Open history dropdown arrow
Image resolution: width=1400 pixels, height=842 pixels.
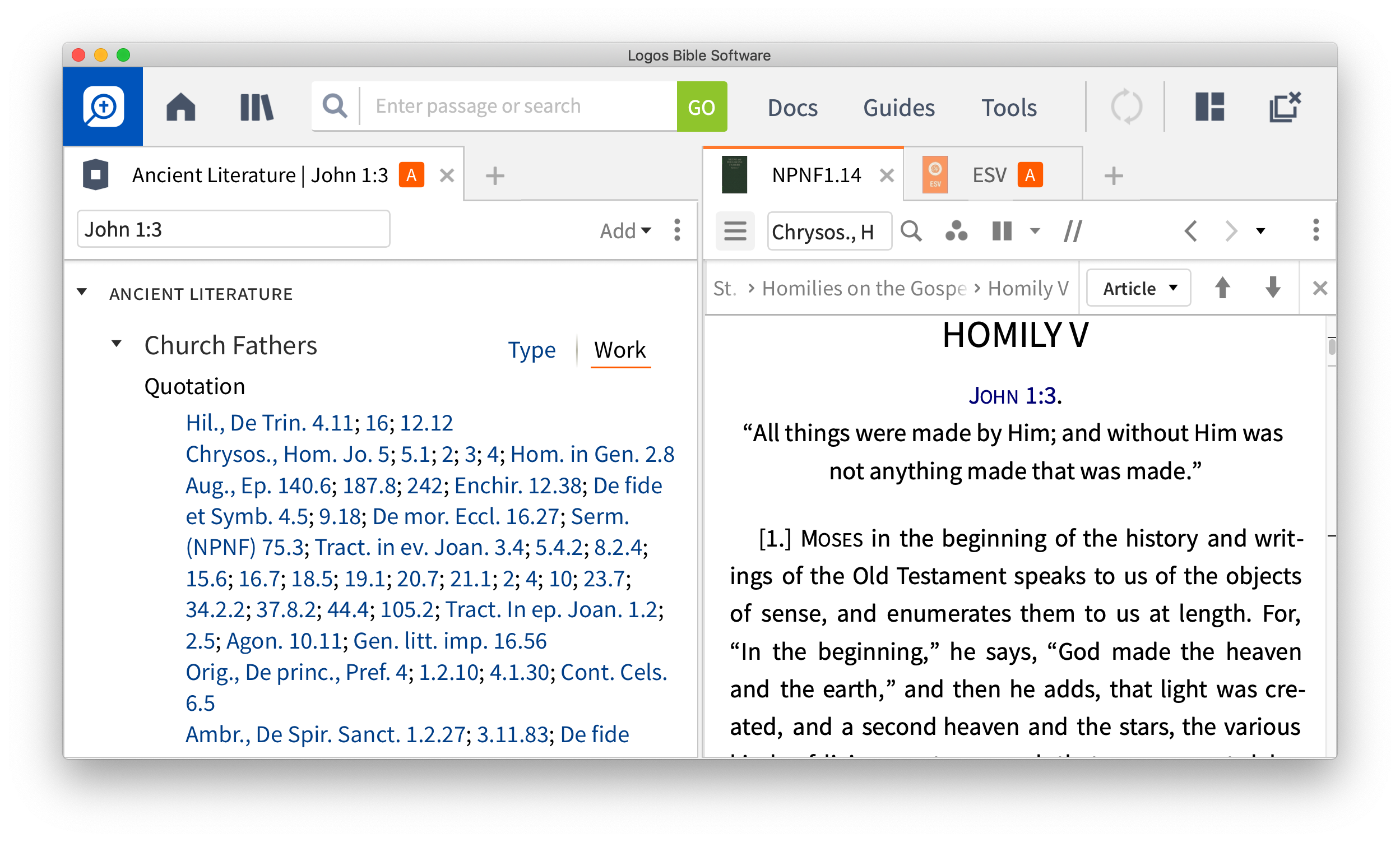1260,231
